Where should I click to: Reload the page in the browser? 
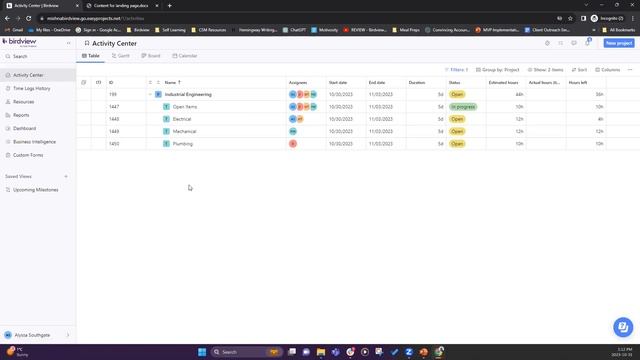click(29, 18)
